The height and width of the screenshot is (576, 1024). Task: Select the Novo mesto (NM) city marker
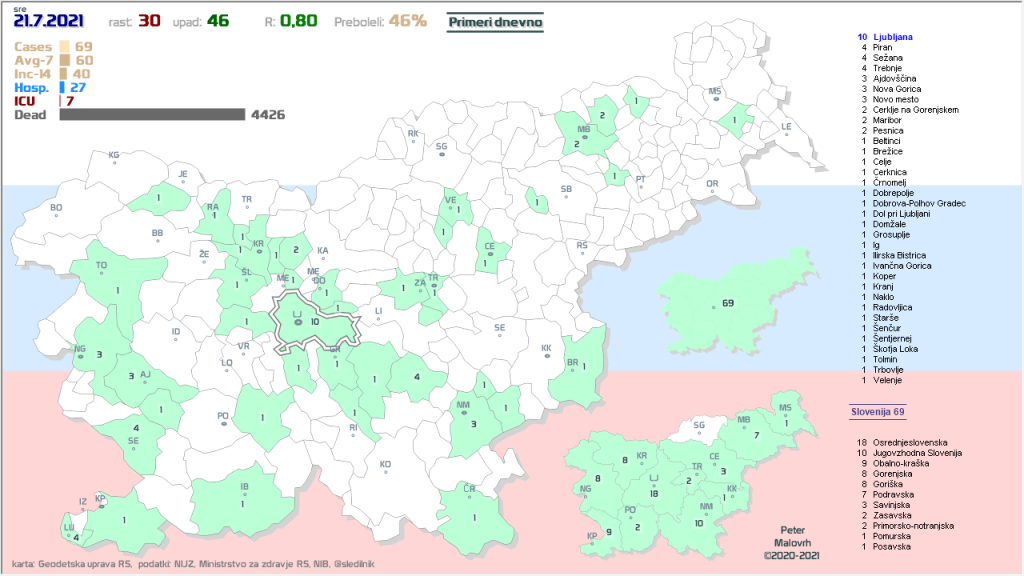point(462,411)
